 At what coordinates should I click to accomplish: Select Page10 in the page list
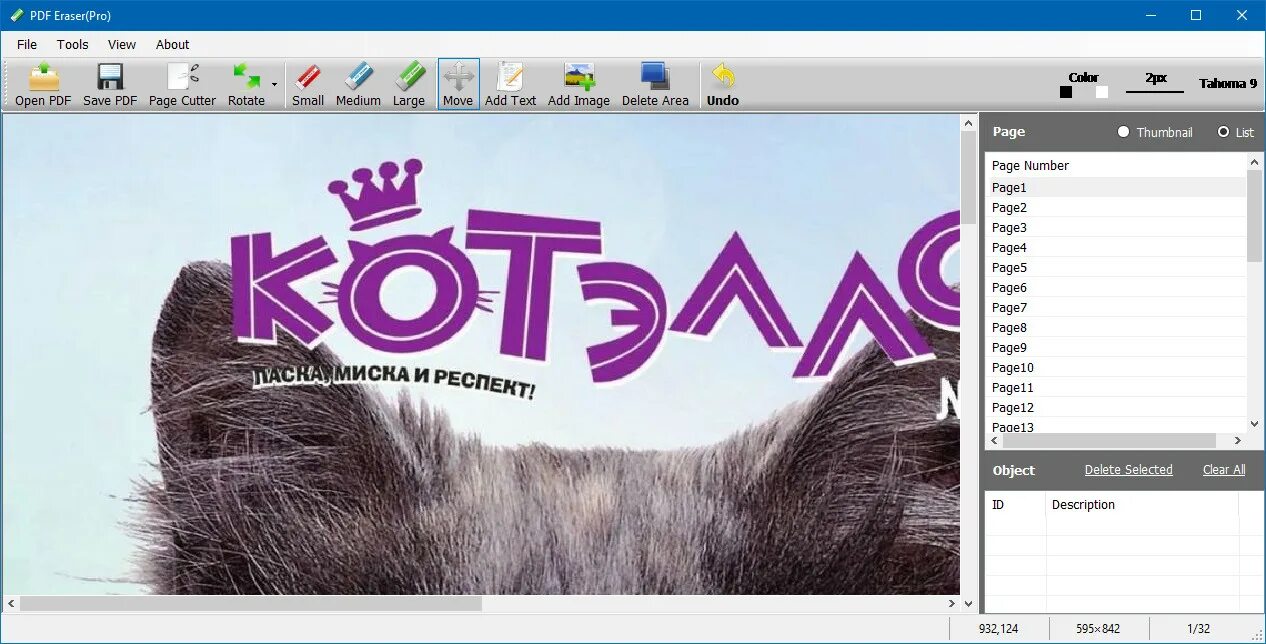1116,367
